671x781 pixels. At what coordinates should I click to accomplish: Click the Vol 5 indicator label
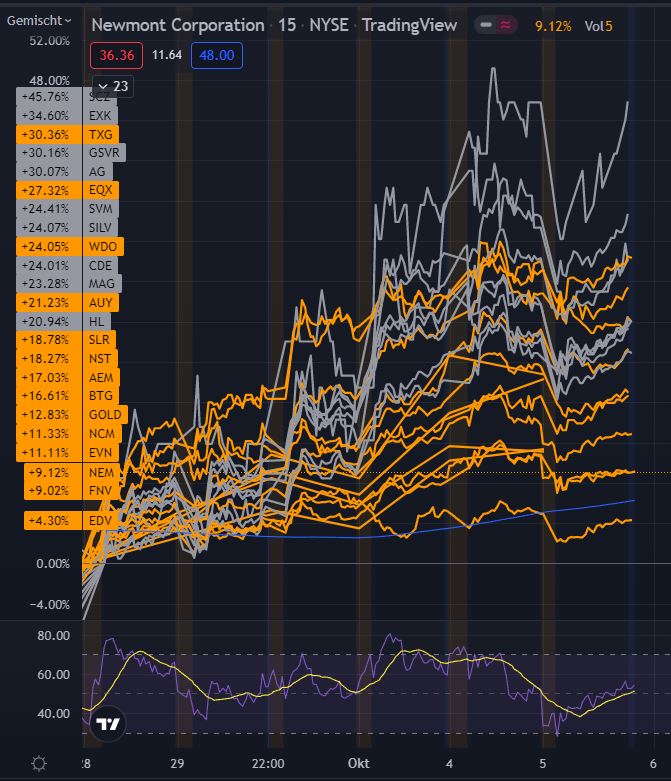tap(598, 26)
